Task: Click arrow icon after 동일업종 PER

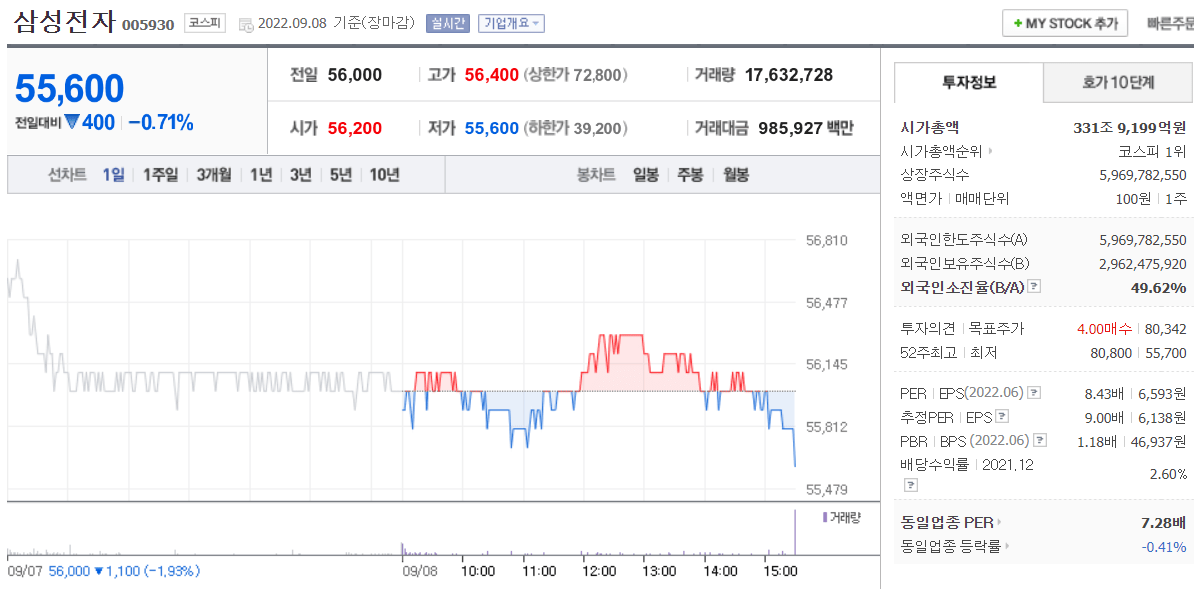Action: [999, 523]
